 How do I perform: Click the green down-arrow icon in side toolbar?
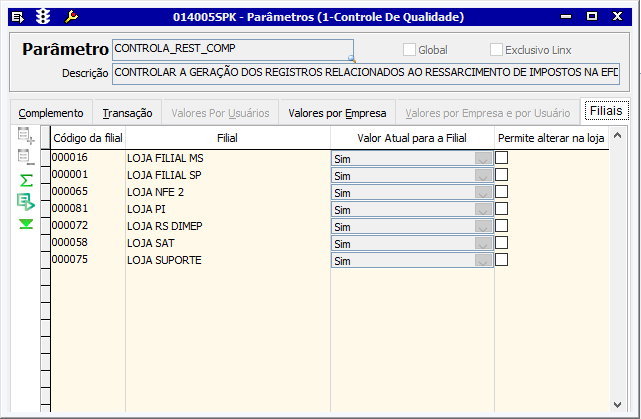(26, 223)
